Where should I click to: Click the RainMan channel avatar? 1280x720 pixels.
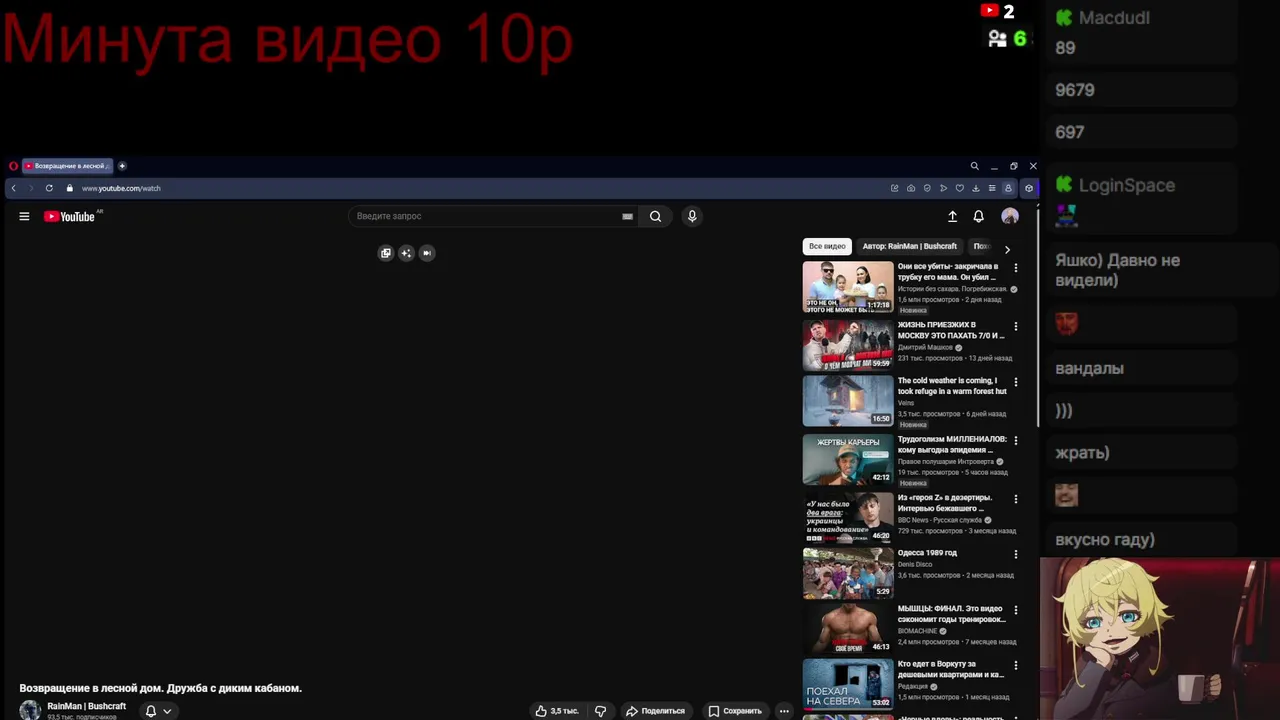coord(30,710)
